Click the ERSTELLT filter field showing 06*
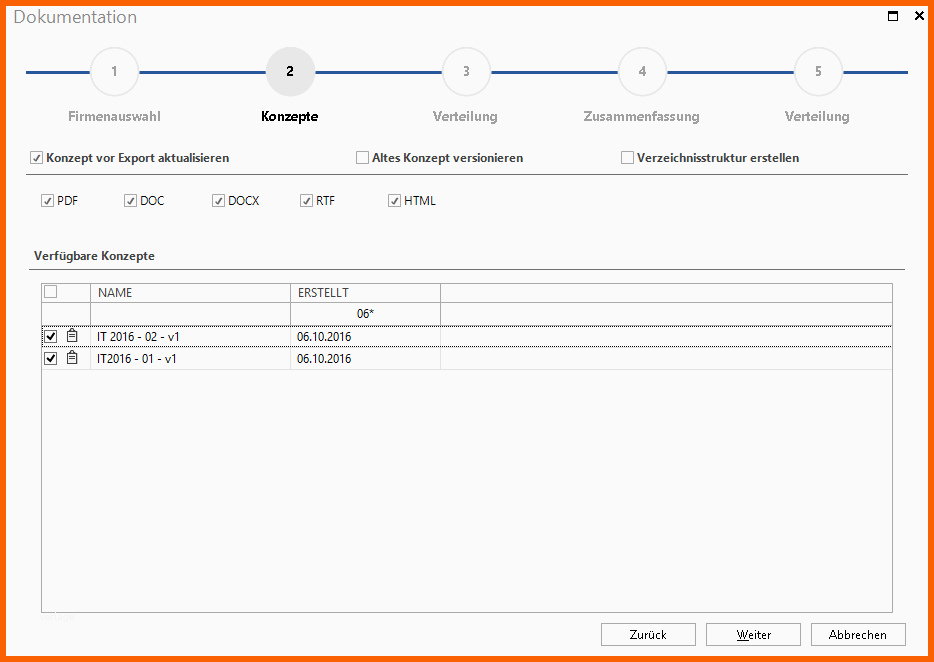934x662 pixels. 365,314
